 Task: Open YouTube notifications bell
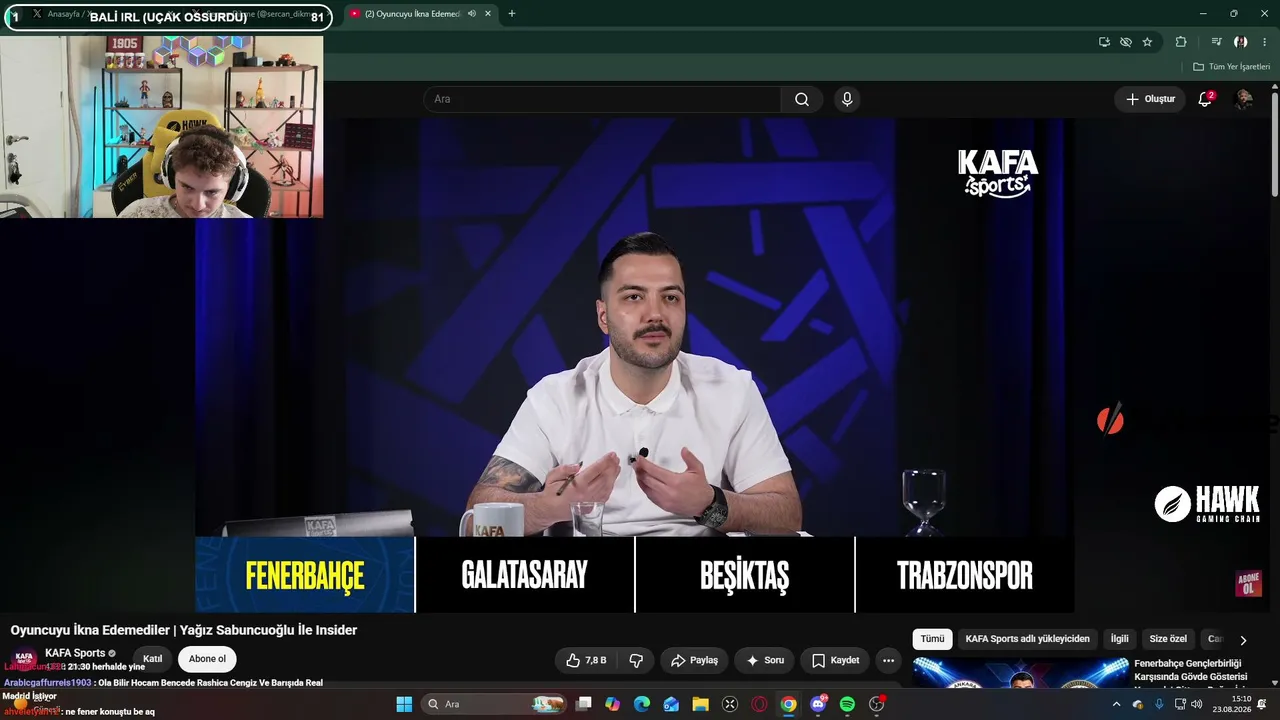(x=1205, y=99)
